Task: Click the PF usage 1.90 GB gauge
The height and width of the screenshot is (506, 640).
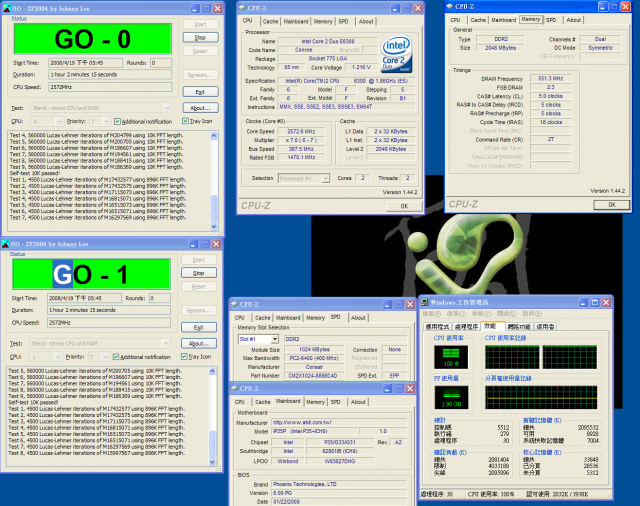Action: [451, 397]
